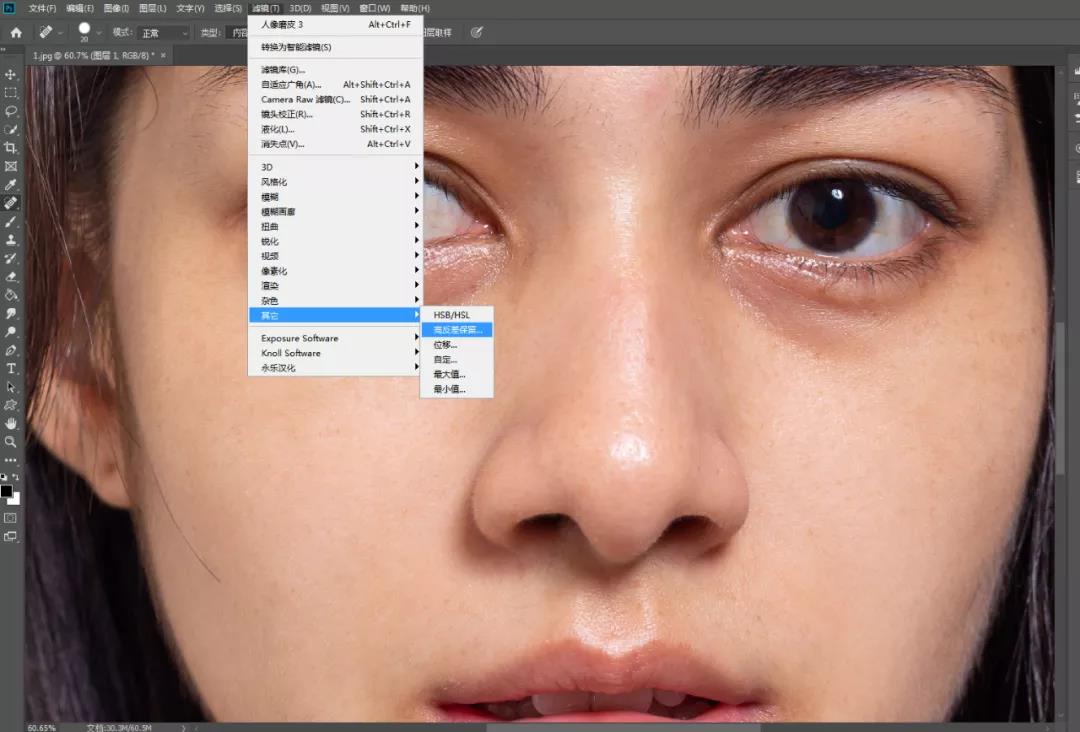Select the Eraser tool

pyautogui.click(x=11, y=277)
